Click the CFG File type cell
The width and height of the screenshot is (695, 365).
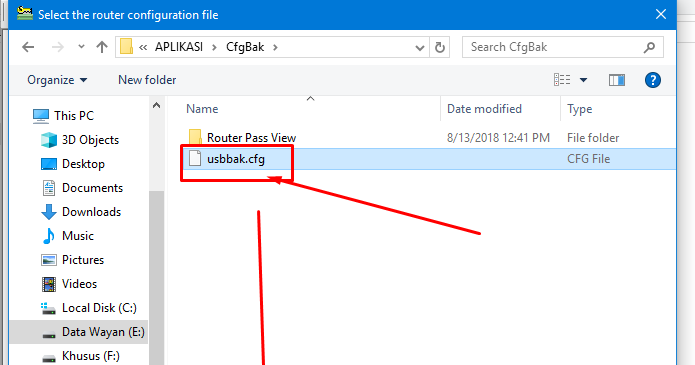(x=588, y=159)
